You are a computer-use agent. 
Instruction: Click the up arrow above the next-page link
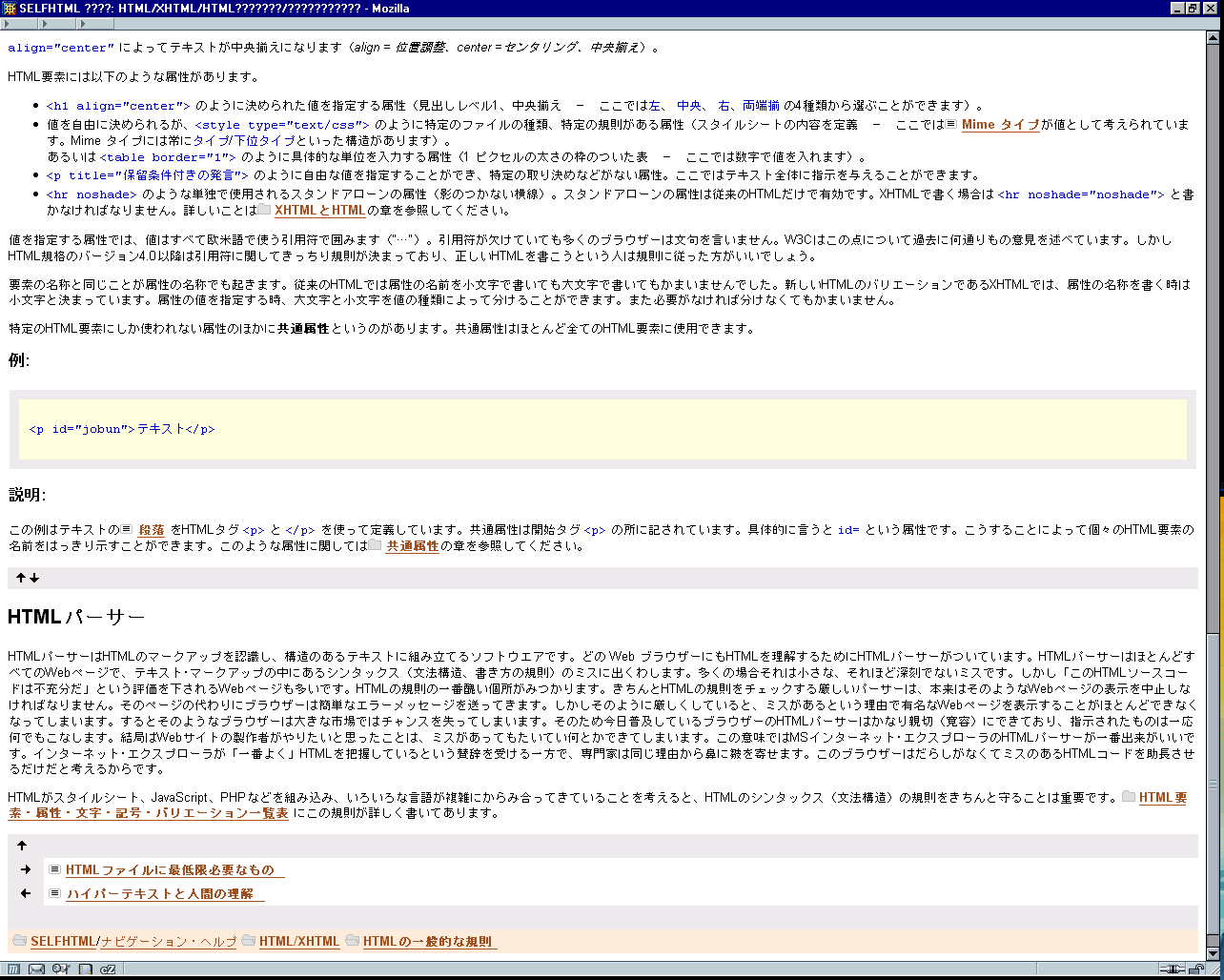click(22, 846)
